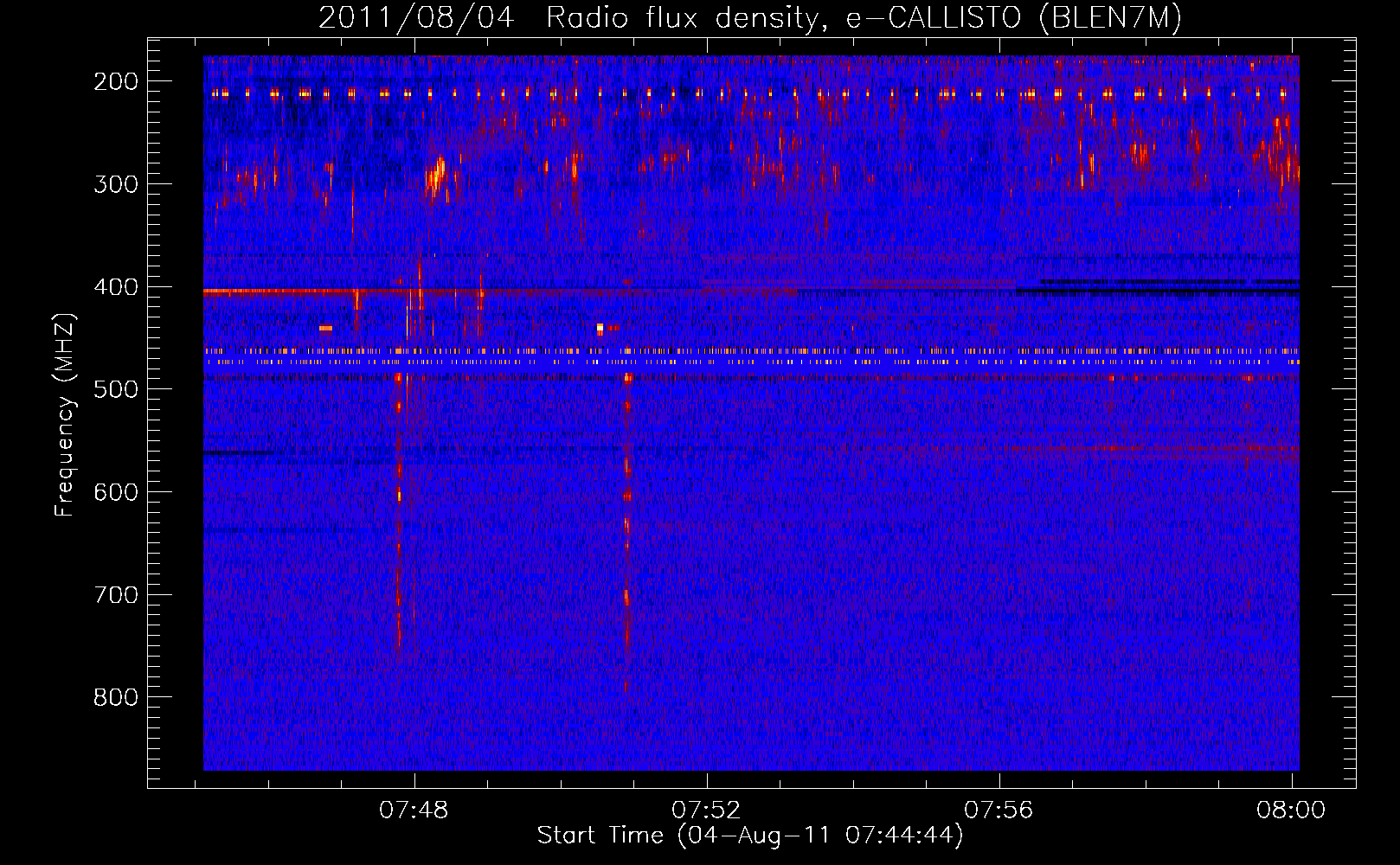Click the 200 frequency tick label

click(x=116, y=81)
